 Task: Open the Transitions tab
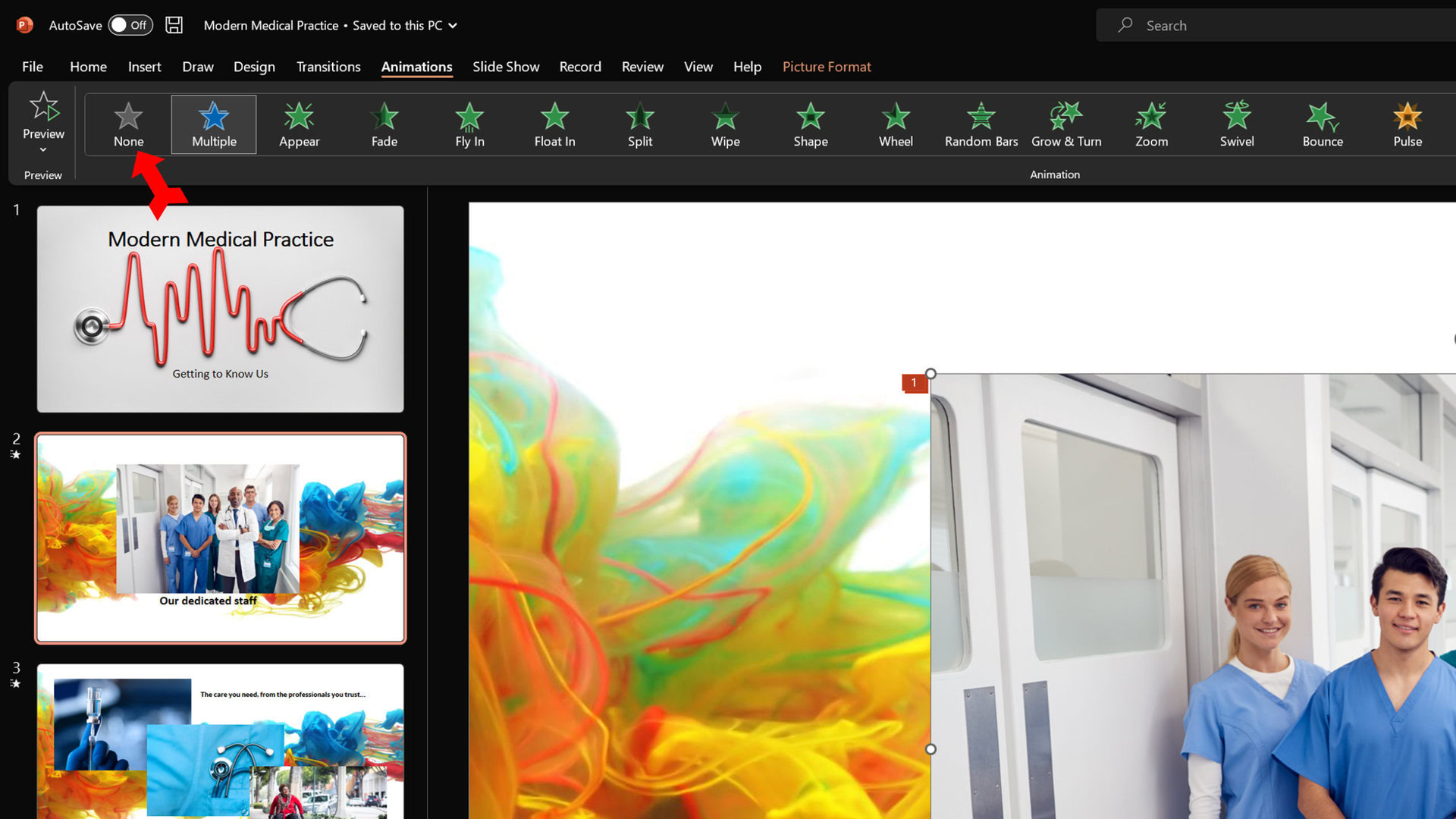[x=328, y=67]
